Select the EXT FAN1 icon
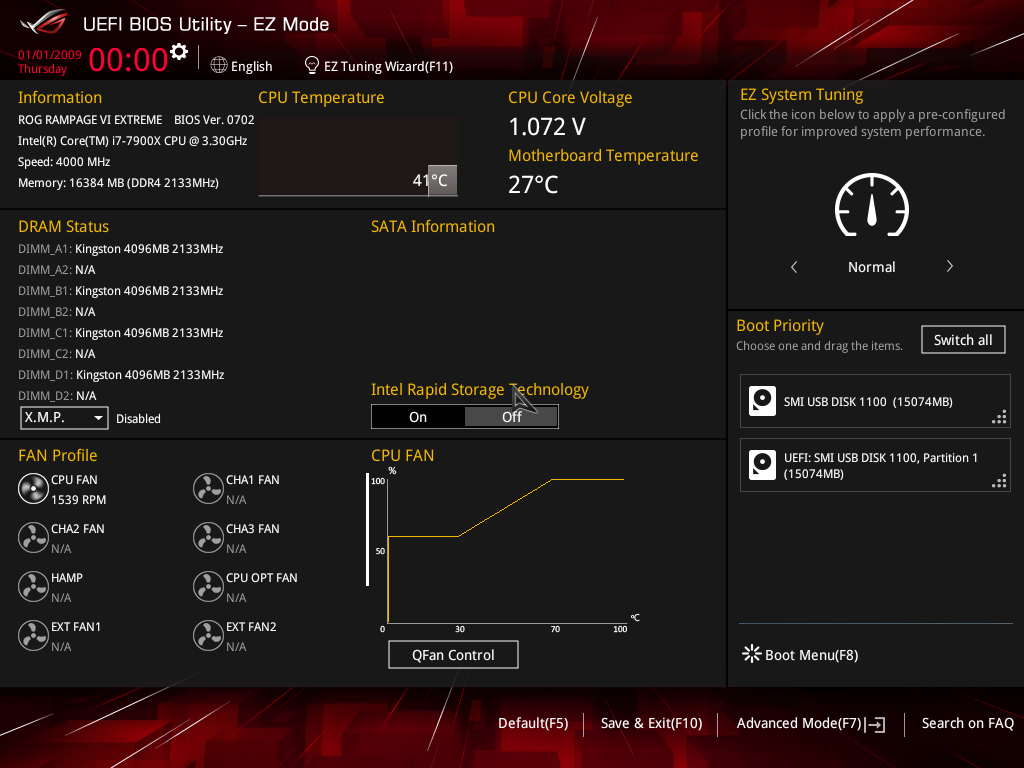Image resolution: width=1024 pixels, height=768 pixels. pyautogui.click(x=33, y=635)
